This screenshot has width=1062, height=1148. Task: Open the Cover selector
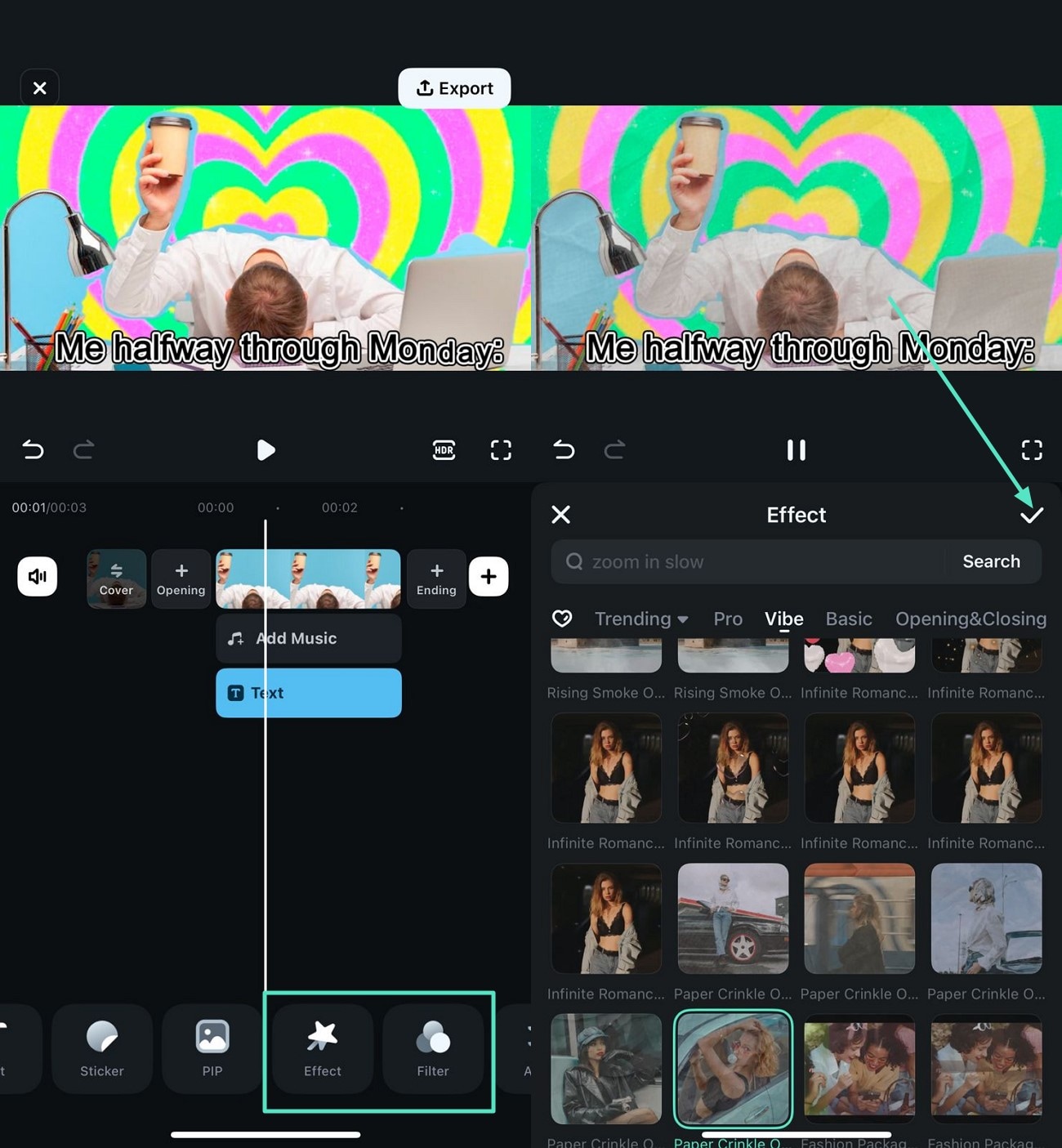[x=116, y=578]
